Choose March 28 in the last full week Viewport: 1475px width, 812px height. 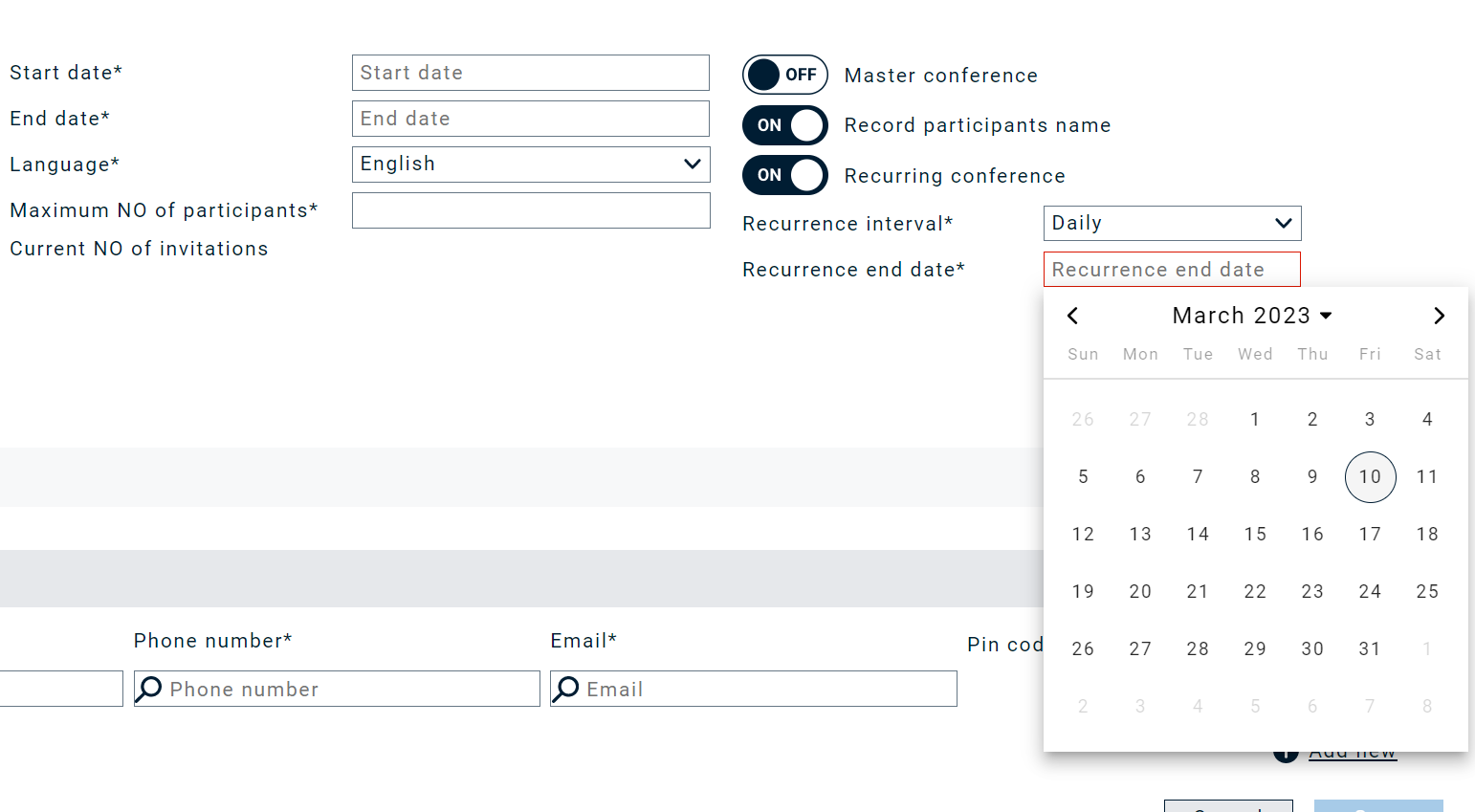1198,649
